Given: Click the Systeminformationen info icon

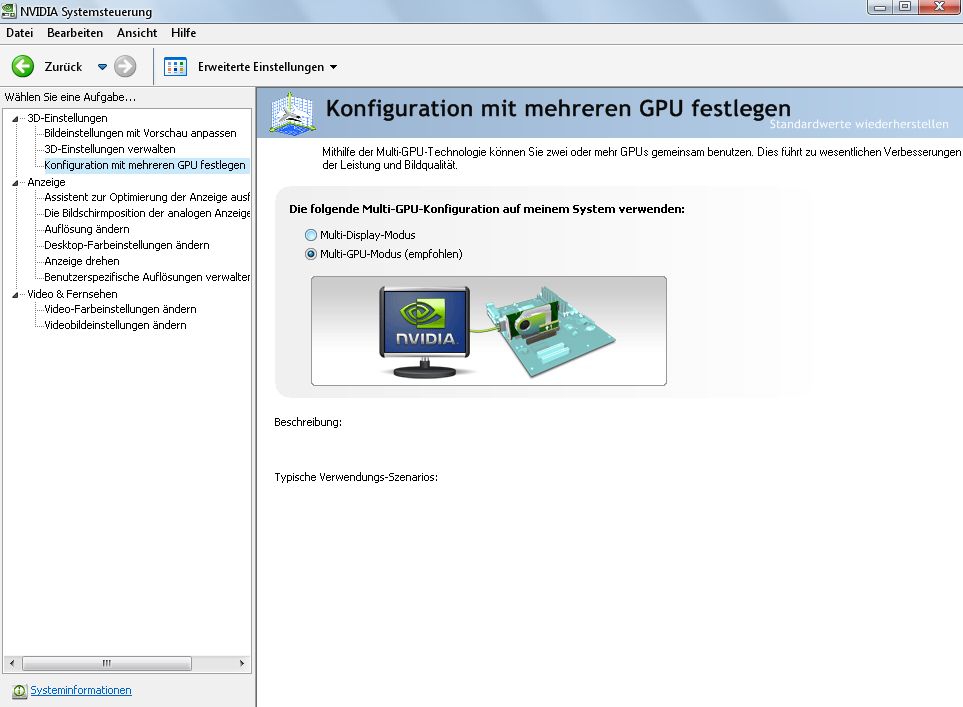Looking at the screenshot, I should tap(19, 691).
